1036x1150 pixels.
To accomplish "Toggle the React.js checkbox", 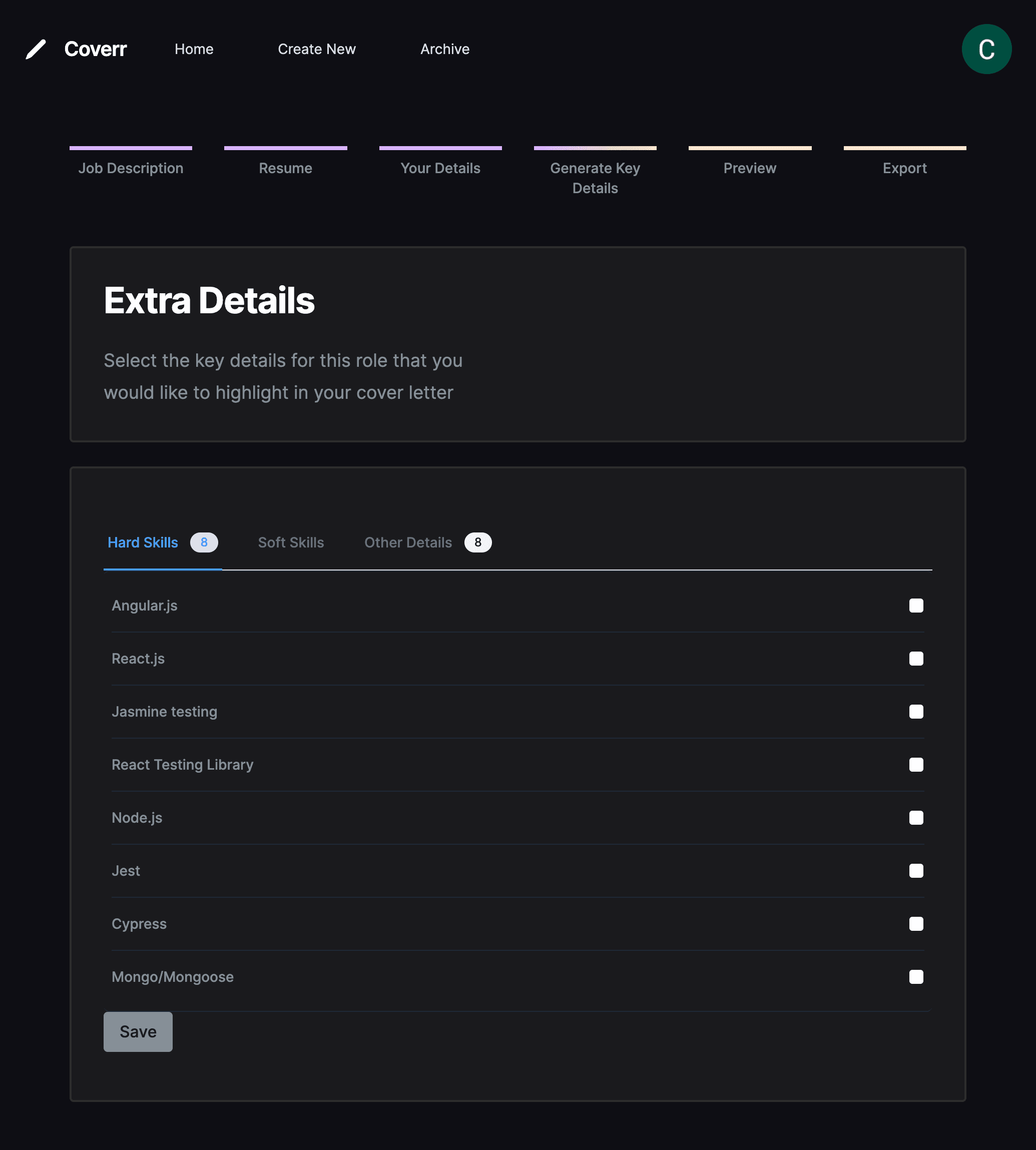I will point(916,658).
